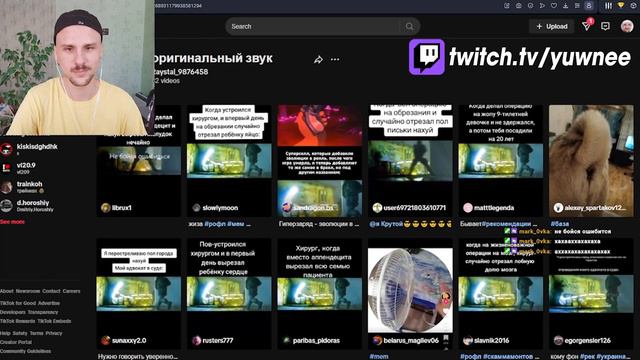Focus the TikTok Search field
Image resolution: width=640 pixels, height=360 pixels.
(x=322, y=27)
